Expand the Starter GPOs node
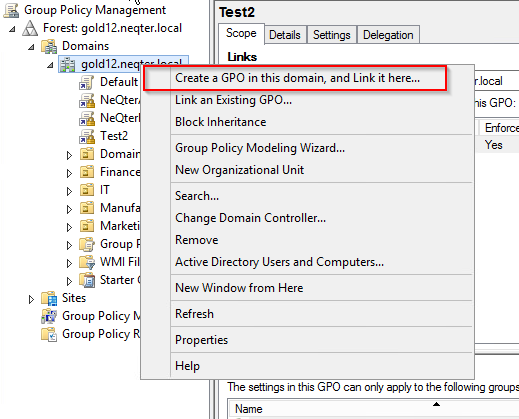Viewport: 519px width, 419px height. coord(69,281)
